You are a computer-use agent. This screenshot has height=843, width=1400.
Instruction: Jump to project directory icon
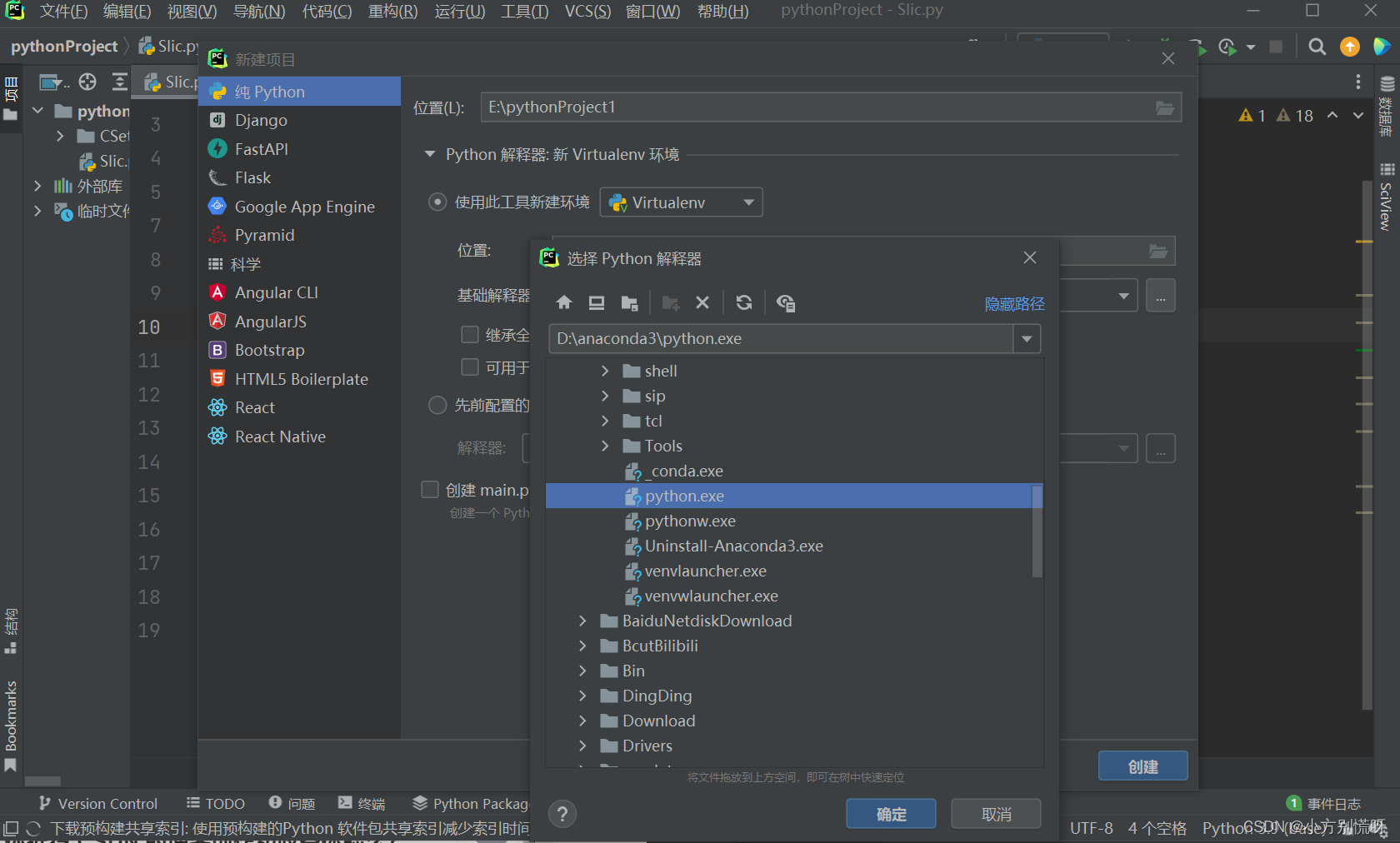tap(629, 302)
